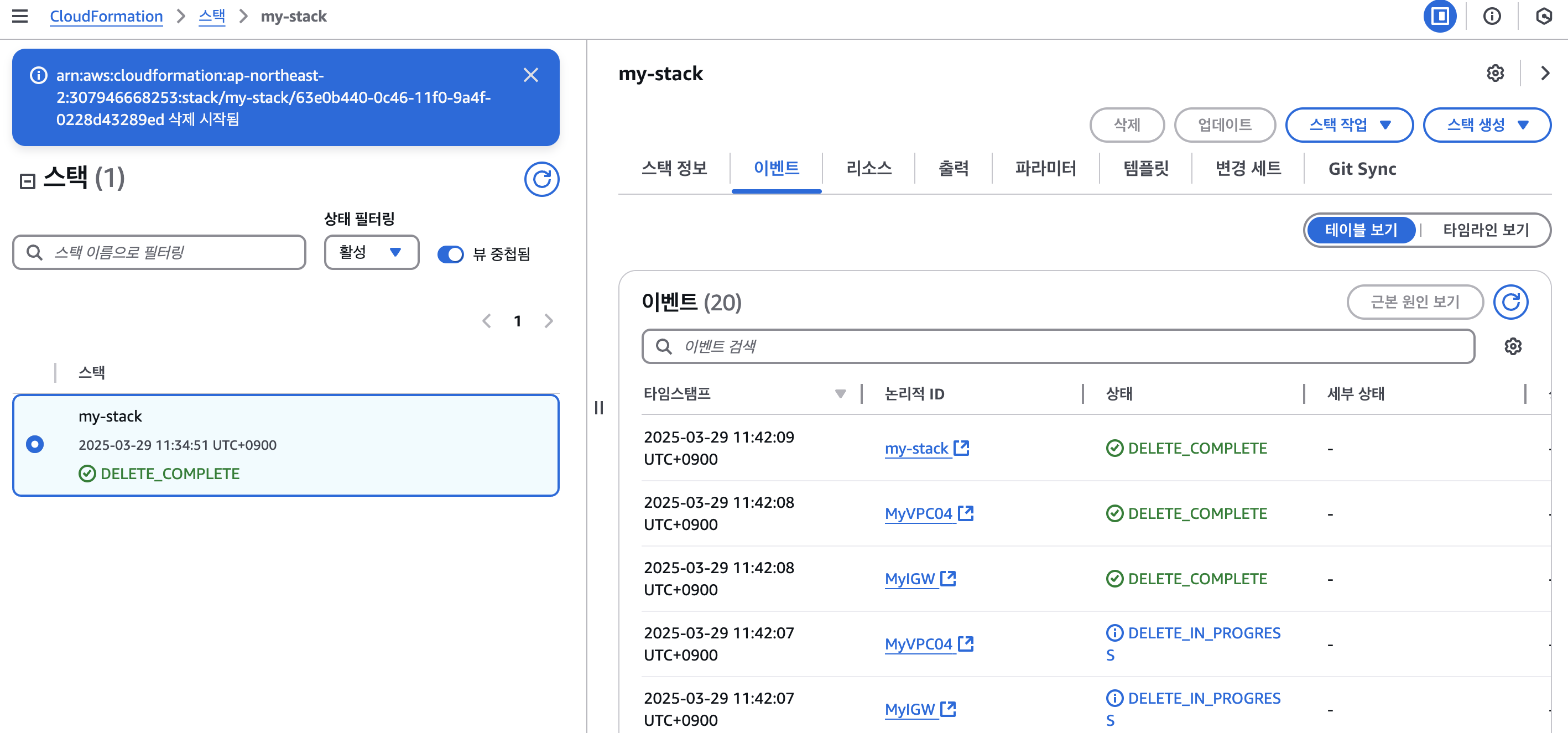Open the hamburger navigation menu
Image resolution: width=1568 pixels, height=733 pixels.
(20, 16)
